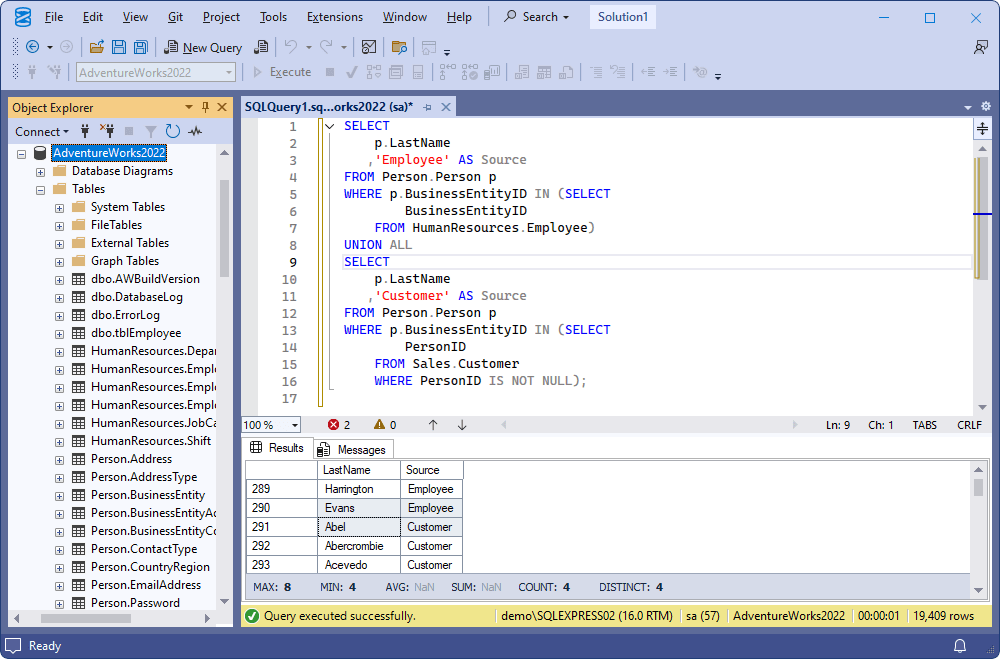Click the parse query checkmark icon
Viewport: 1000px width, 659px height.
coord(351,72)
